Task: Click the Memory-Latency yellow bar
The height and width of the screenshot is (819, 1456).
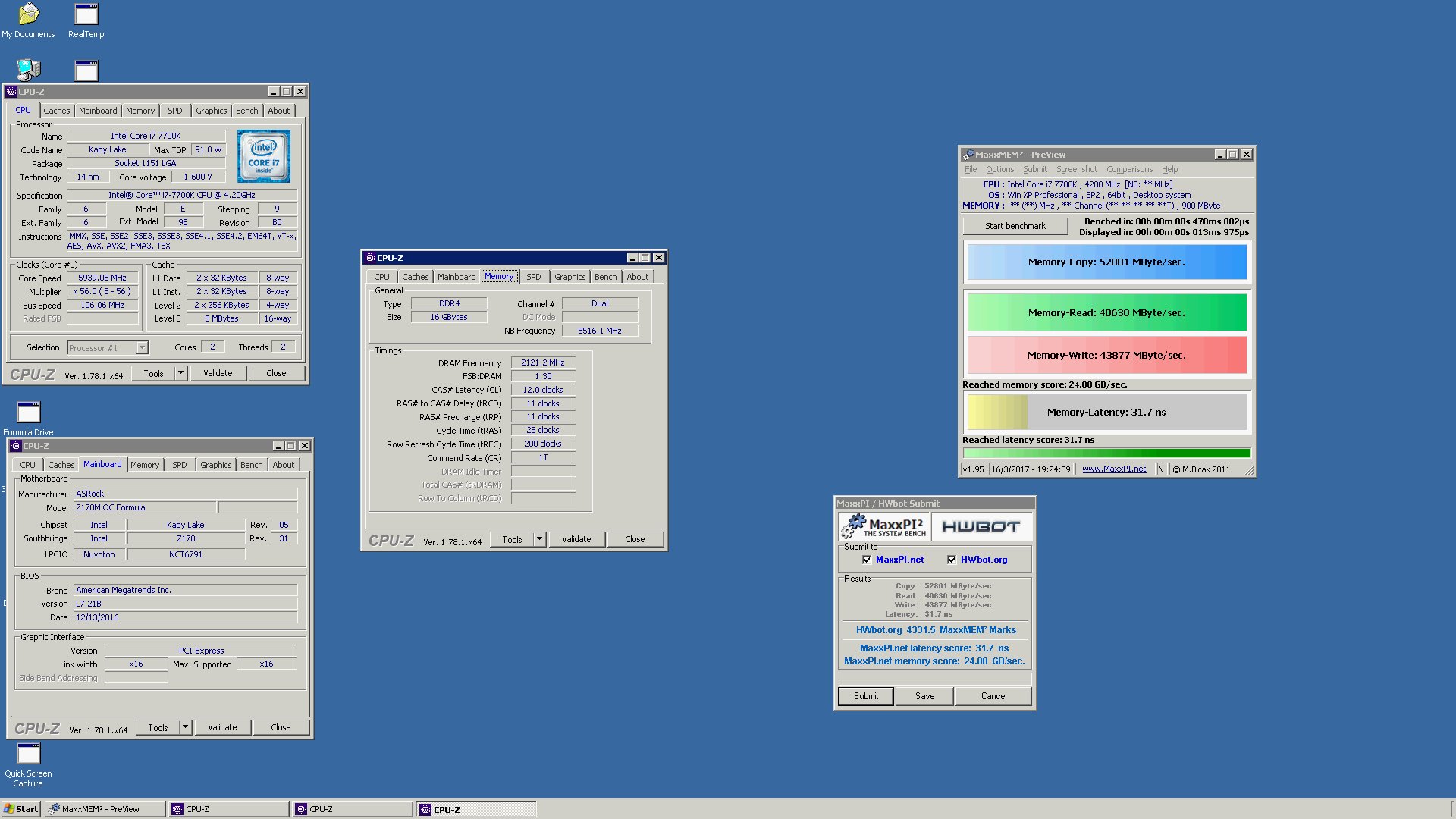Action: [x=1106, y=413]
